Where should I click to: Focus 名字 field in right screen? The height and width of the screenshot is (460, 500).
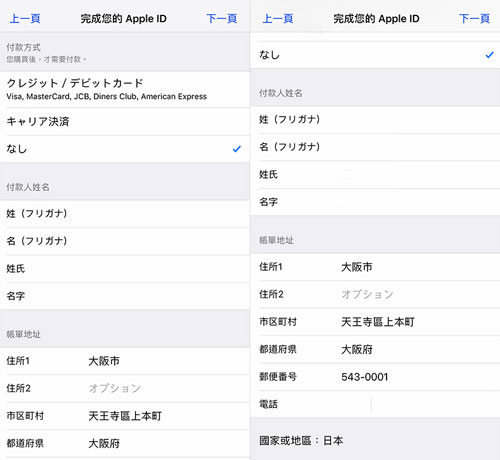375,202
